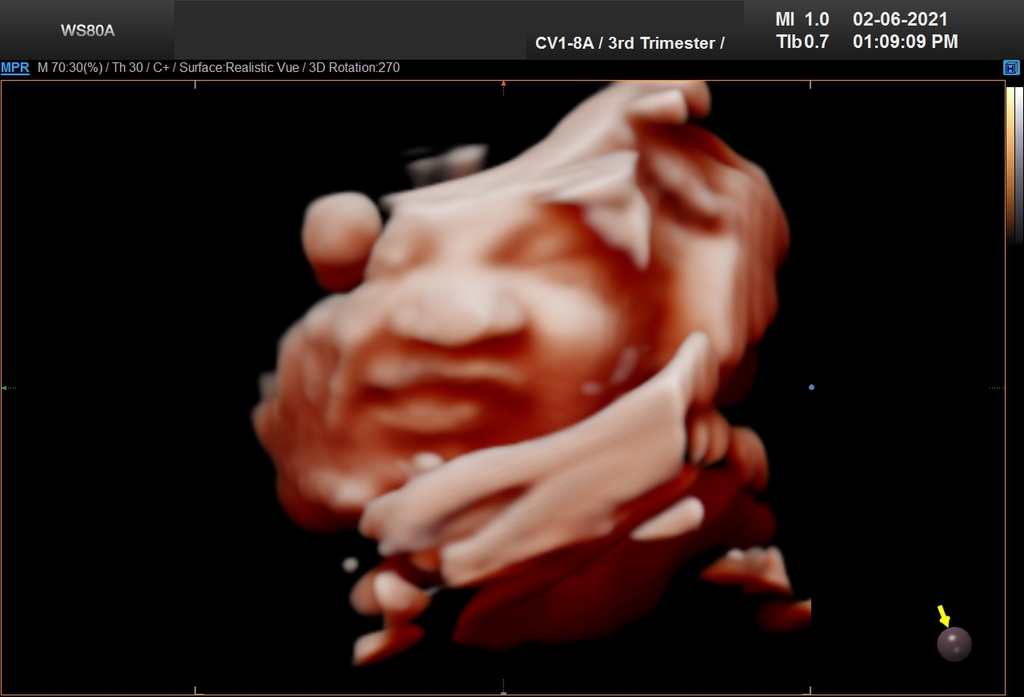Screen dimensions: 1024x697
Task: Click the 01:09:09 PM time display
Action: click(905, 42)
